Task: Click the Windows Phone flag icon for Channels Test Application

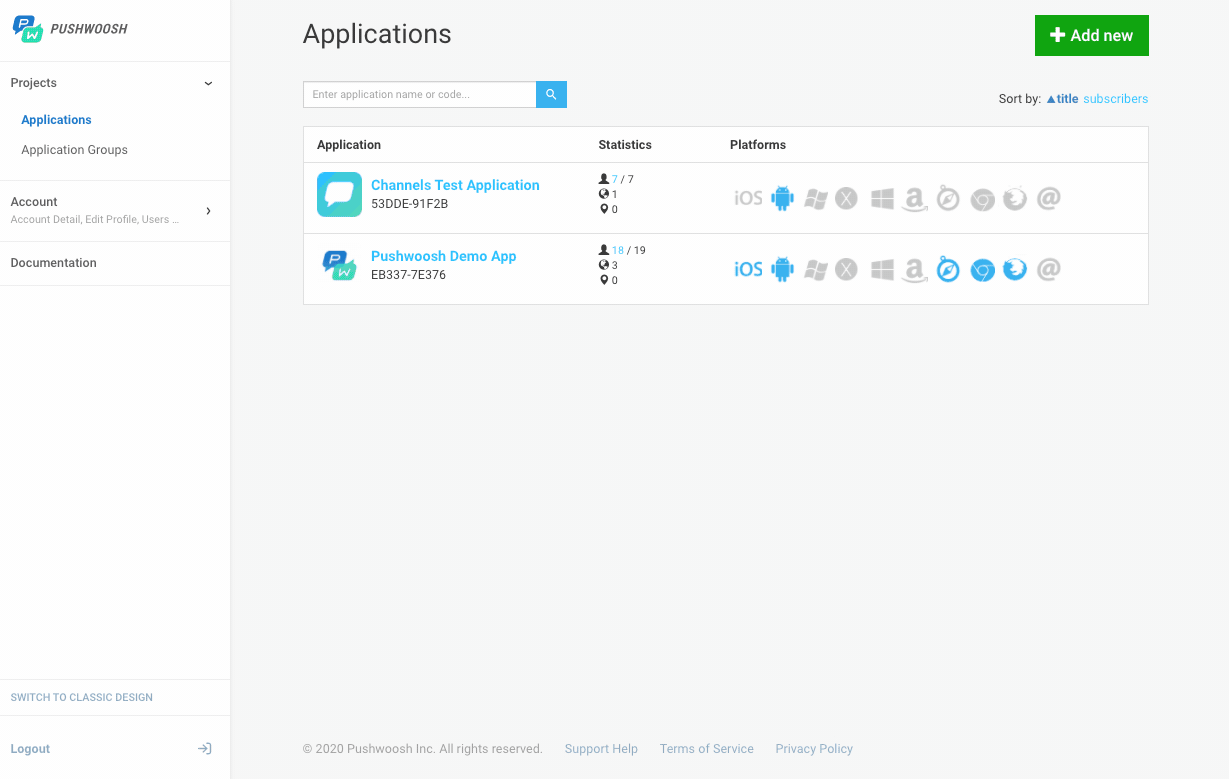Action: coord(816,199)
